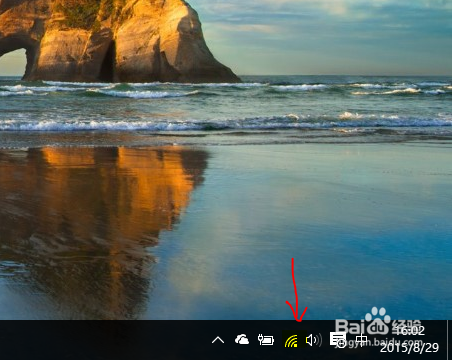Viewport: 452px width, 360px height.
Task: Open the Action Center notifications icon
Action: [x=338, y=340]
